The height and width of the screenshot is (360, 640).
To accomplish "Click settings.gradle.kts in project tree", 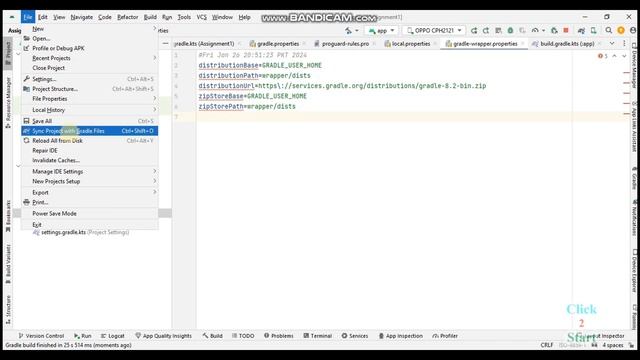I will coord(63,232).
